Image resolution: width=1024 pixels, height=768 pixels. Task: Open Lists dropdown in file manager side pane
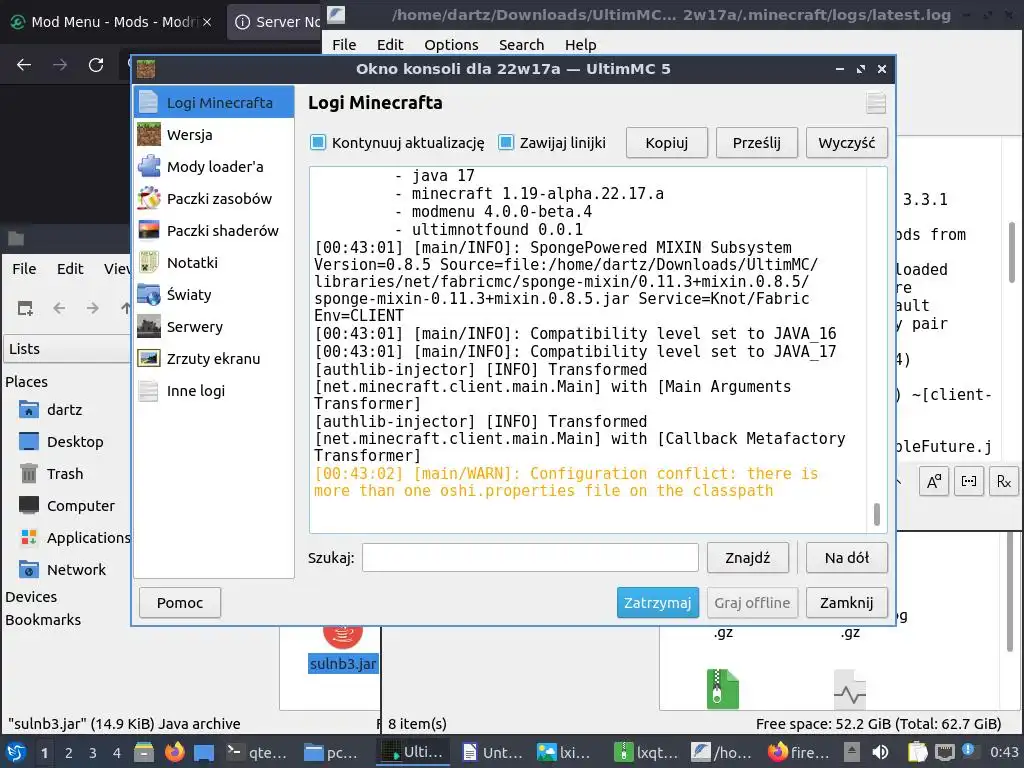pos(67,349)
